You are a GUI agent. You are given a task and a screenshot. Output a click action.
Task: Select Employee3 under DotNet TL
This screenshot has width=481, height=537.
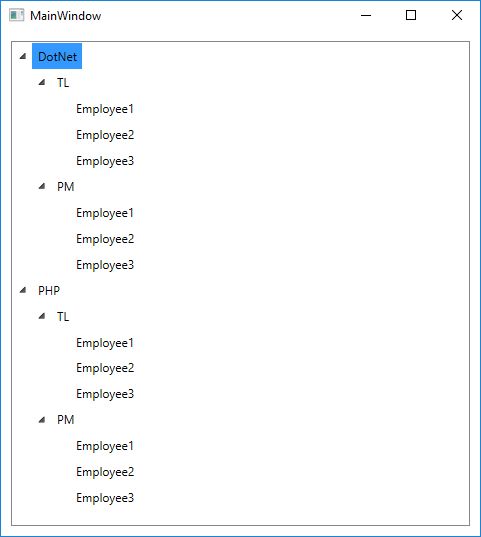click(x=105, y=161)
